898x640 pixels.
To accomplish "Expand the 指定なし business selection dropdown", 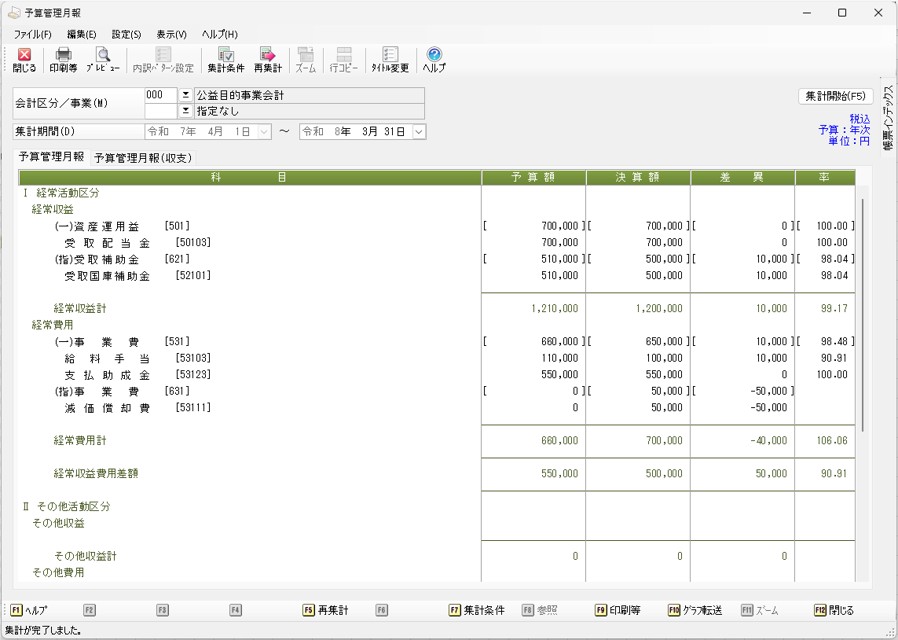I will (x=185, y=112).
